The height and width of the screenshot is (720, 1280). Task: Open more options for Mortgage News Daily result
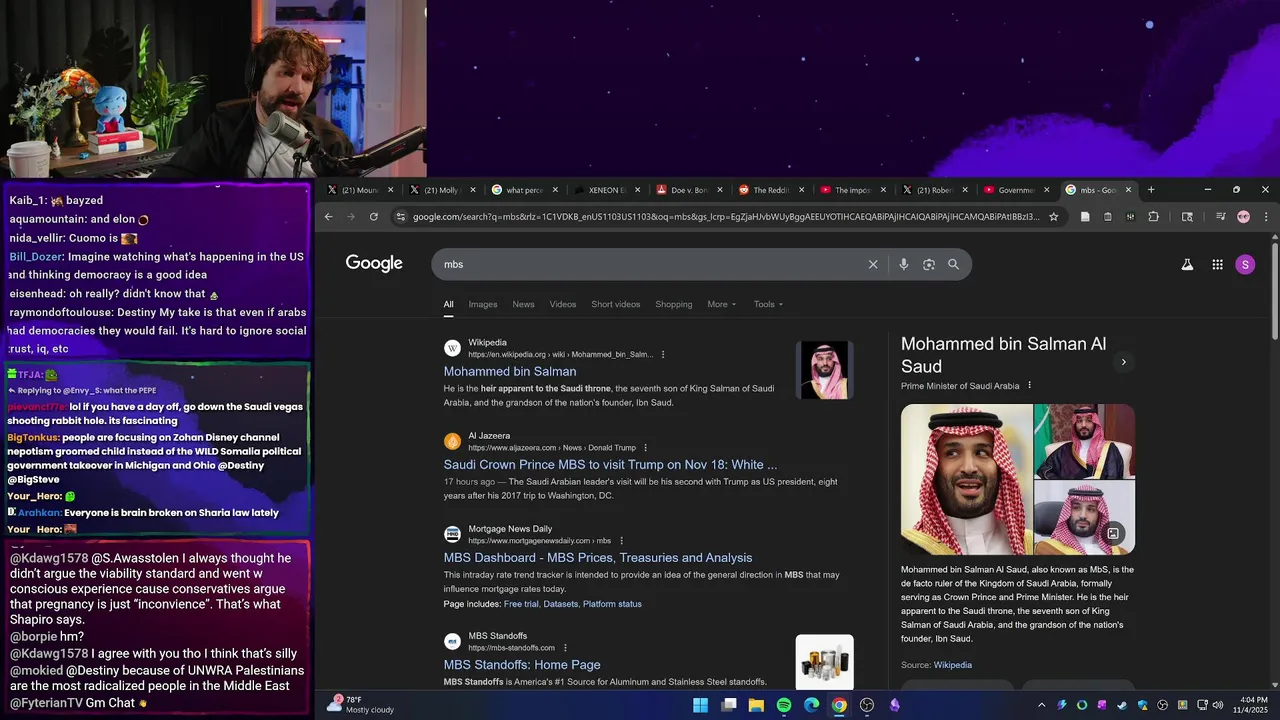pyautogui.click(x=621, y=541)
